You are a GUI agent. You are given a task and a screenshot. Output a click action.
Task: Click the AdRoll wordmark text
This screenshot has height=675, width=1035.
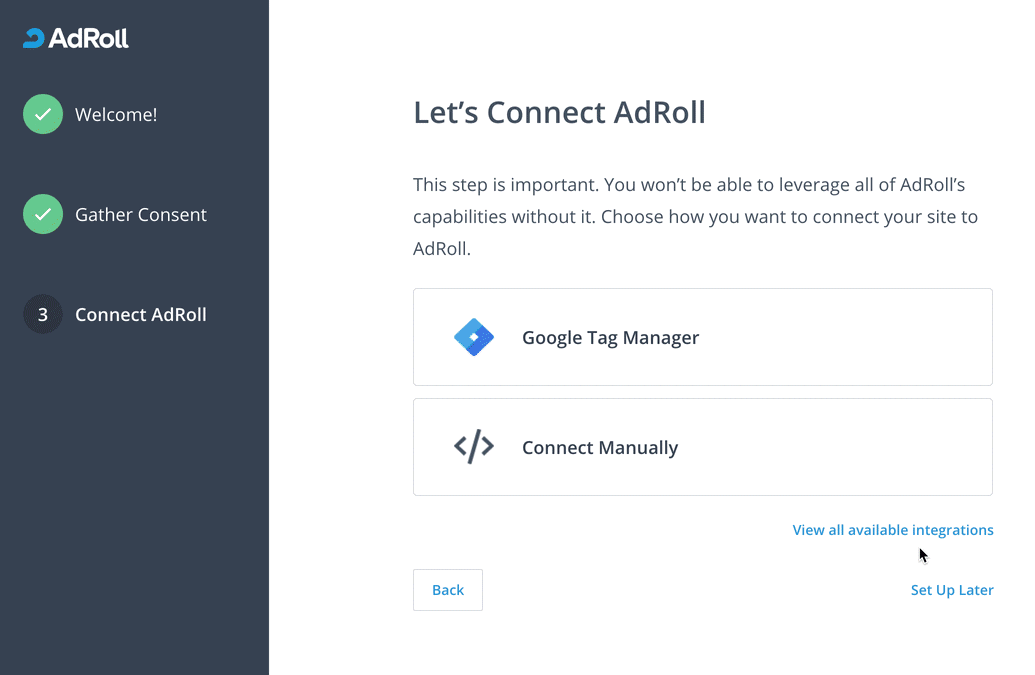tap(88, 39)
